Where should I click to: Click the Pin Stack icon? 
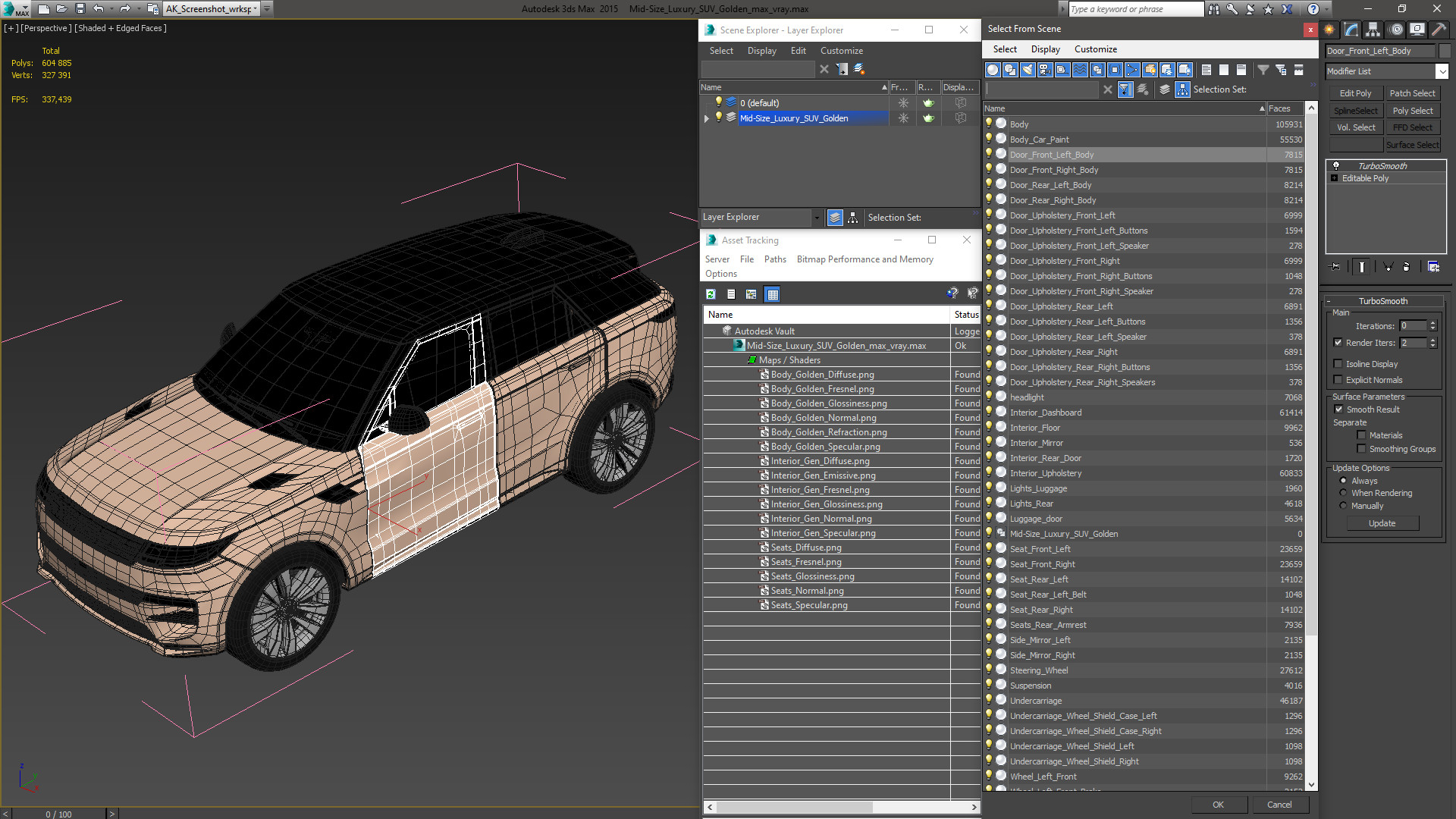coord(1336,267)
